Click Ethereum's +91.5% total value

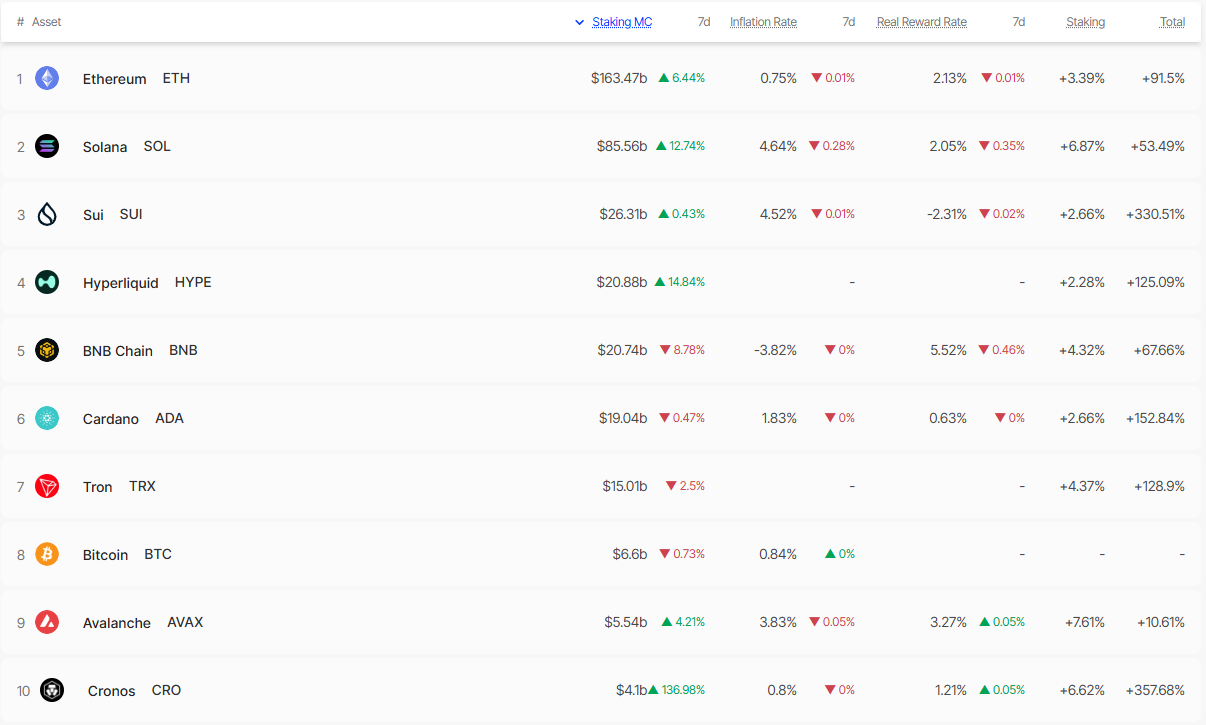[1163, 78]
